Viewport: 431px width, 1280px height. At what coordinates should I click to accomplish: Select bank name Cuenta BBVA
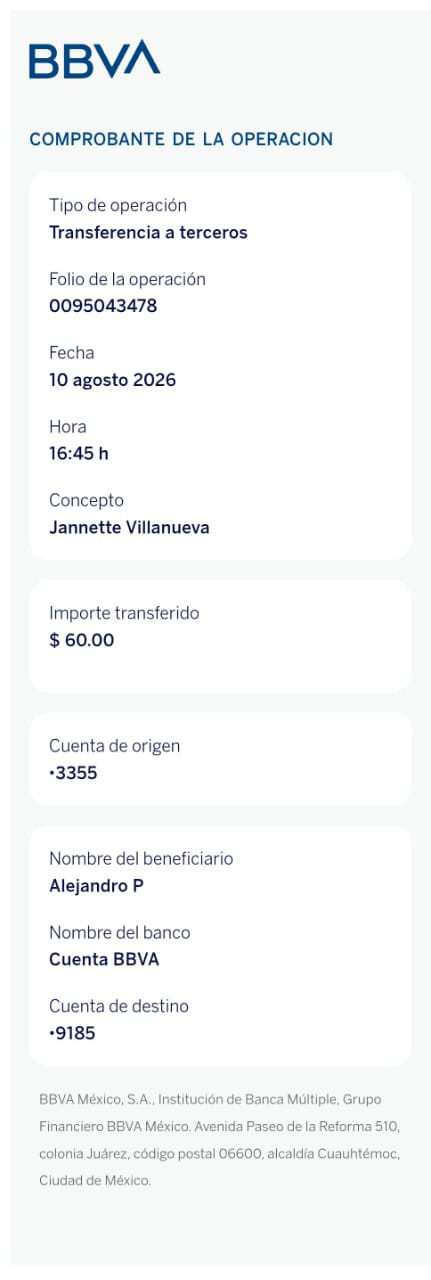tap(104, 960)
